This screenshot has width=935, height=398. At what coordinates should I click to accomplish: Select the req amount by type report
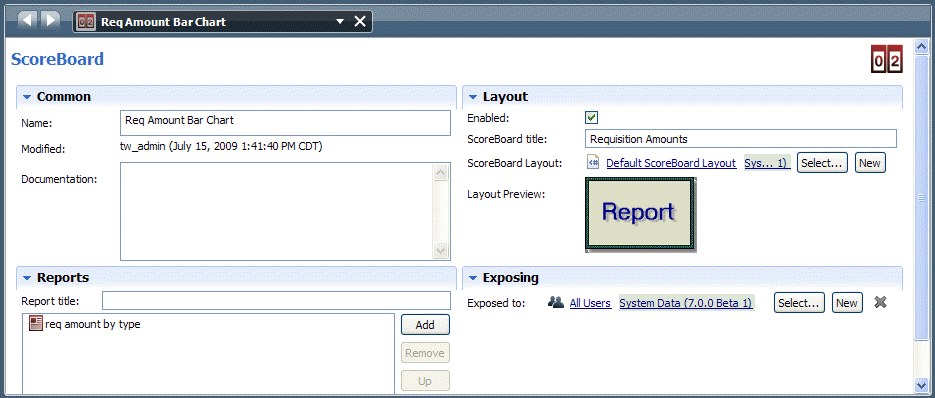[x=92, y=325]
